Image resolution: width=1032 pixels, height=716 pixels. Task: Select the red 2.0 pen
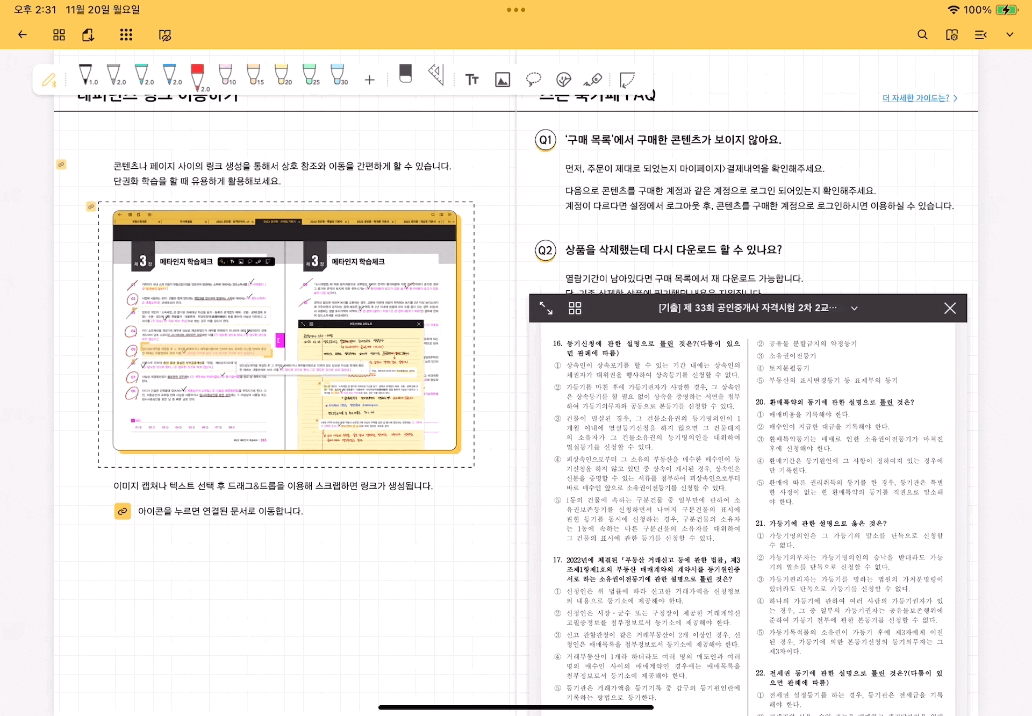[198, 77]
